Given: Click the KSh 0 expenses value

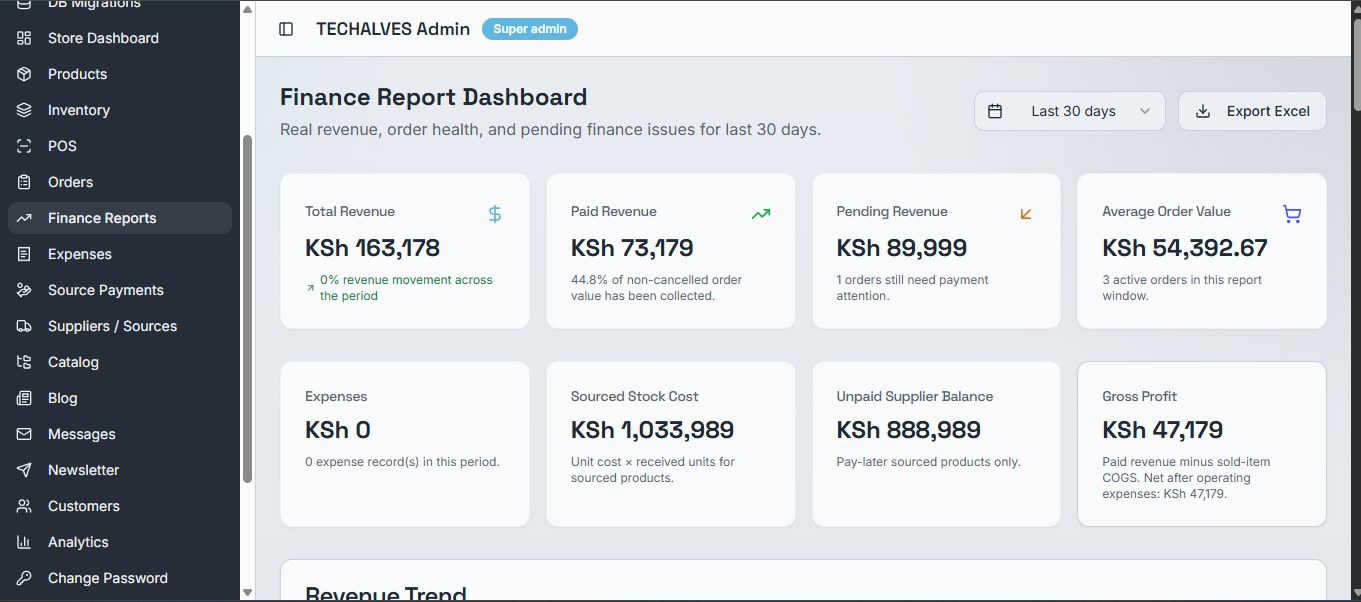Looking at the screenshot, I should [338, 430].
